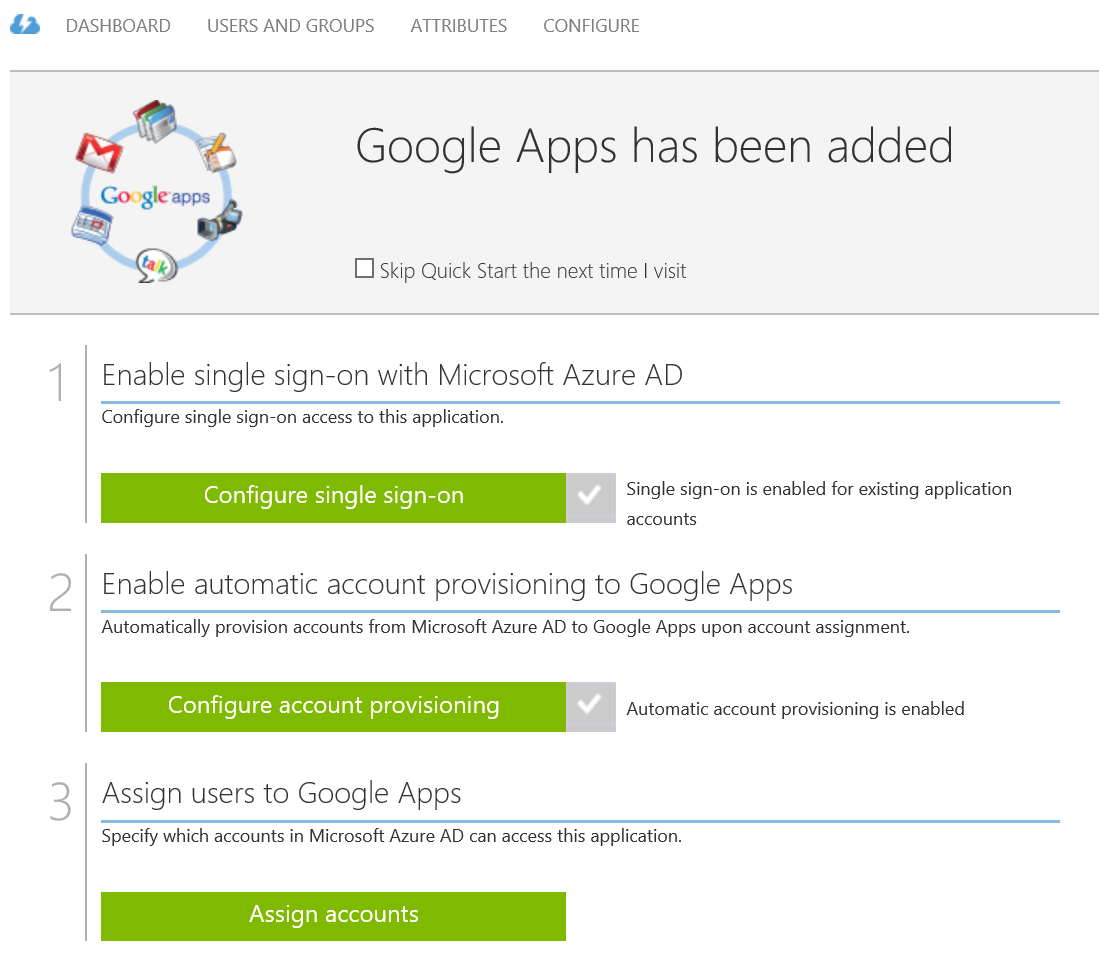Click the notepad with pencil icon
Image resolution: width=1099 pixels, height=968 pixels.
pyautogui.click(x=215, y=151)
